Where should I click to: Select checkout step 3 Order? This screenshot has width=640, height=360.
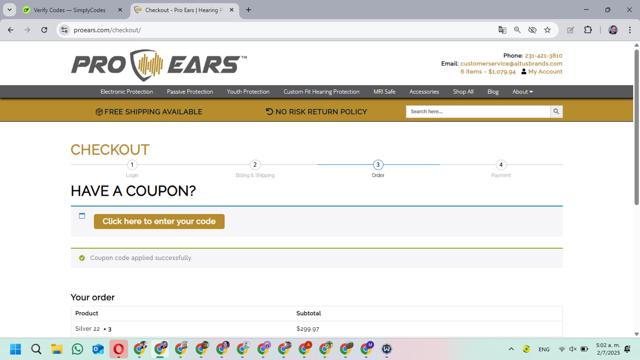tap(378, 165)
